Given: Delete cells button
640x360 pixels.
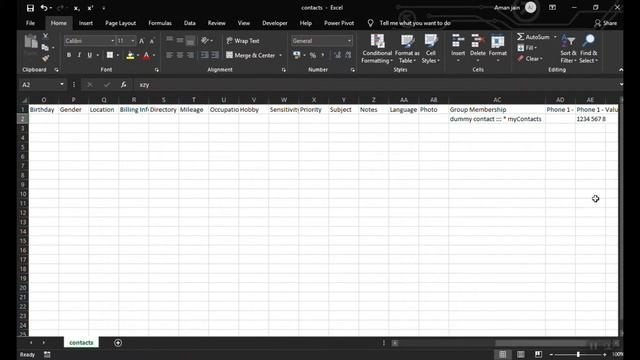Looking at the screenshot, I should point(478,49).
